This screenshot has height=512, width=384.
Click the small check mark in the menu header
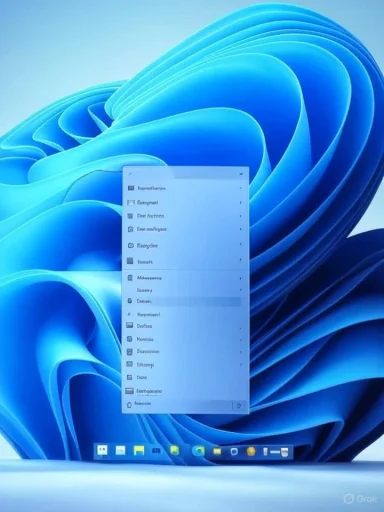point(130,174)
